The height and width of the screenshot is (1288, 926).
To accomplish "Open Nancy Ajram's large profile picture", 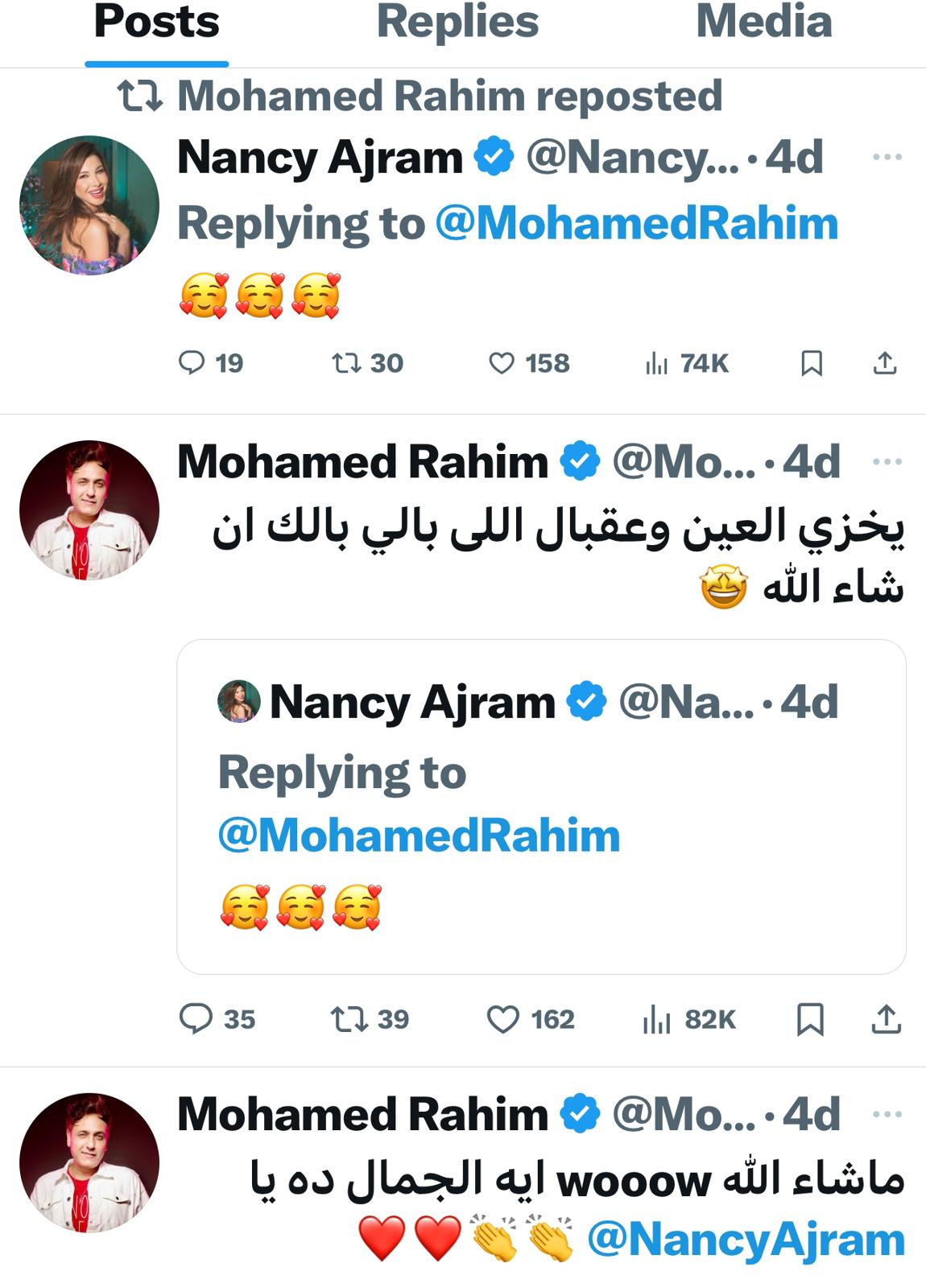I will 89,205.
